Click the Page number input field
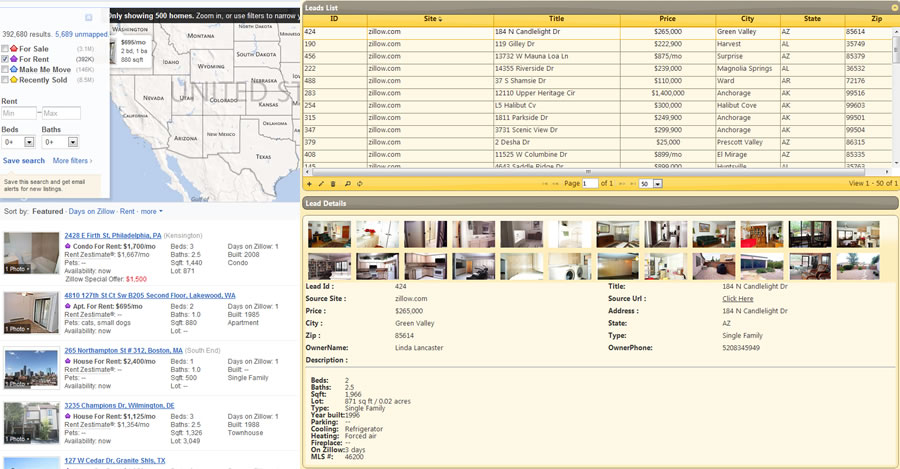The height and width of the screenshot is (469, 900). coord(589,184)
